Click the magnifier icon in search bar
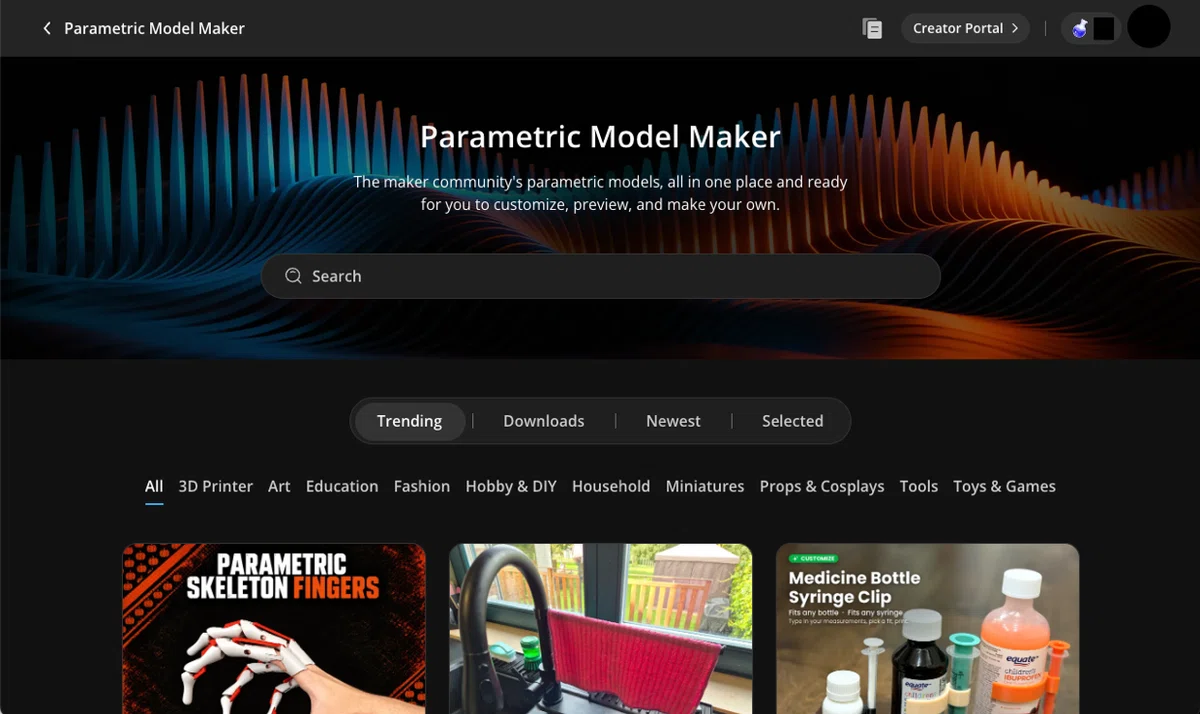The height and width of the screenshot is (714, 1200). click(293, 276)
